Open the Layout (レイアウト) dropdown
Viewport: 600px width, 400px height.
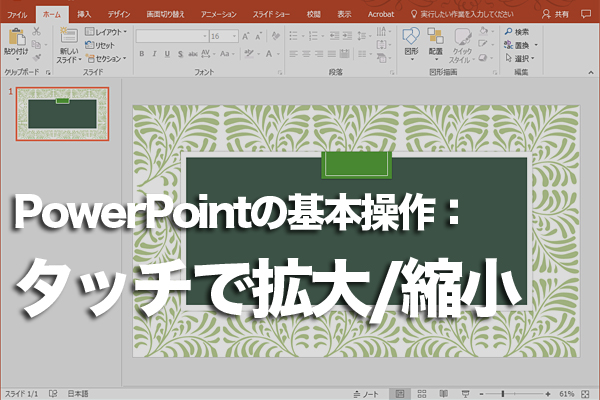click(x=106, y=32)
